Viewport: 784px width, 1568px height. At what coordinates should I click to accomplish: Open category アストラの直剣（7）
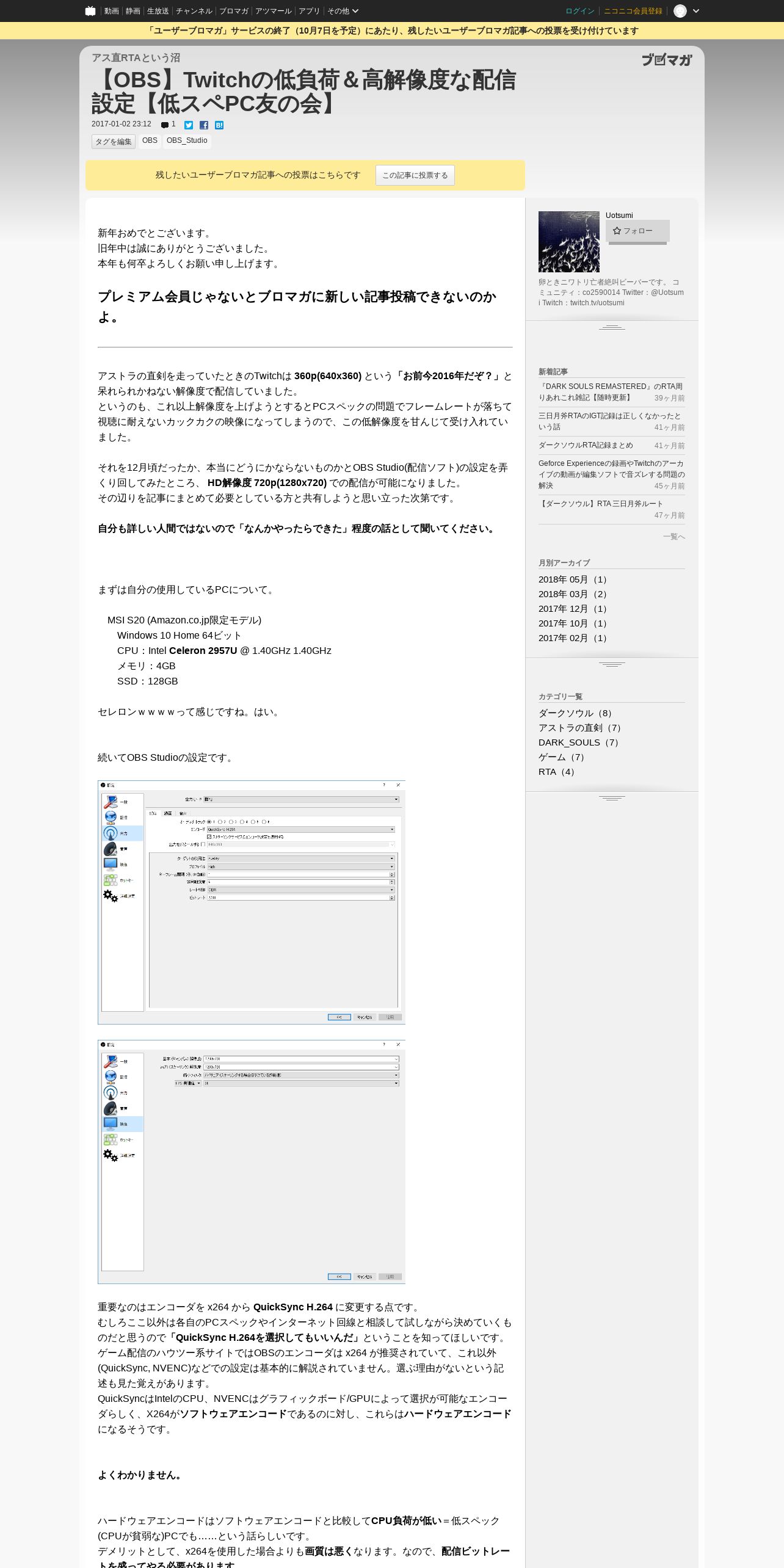click(x=582, y=728)
